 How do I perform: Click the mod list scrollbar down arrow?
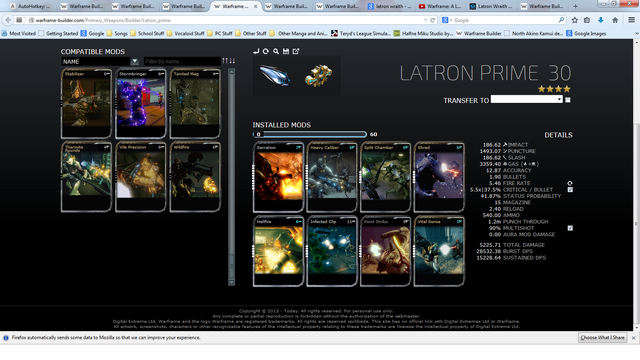(x=231, y=282)
